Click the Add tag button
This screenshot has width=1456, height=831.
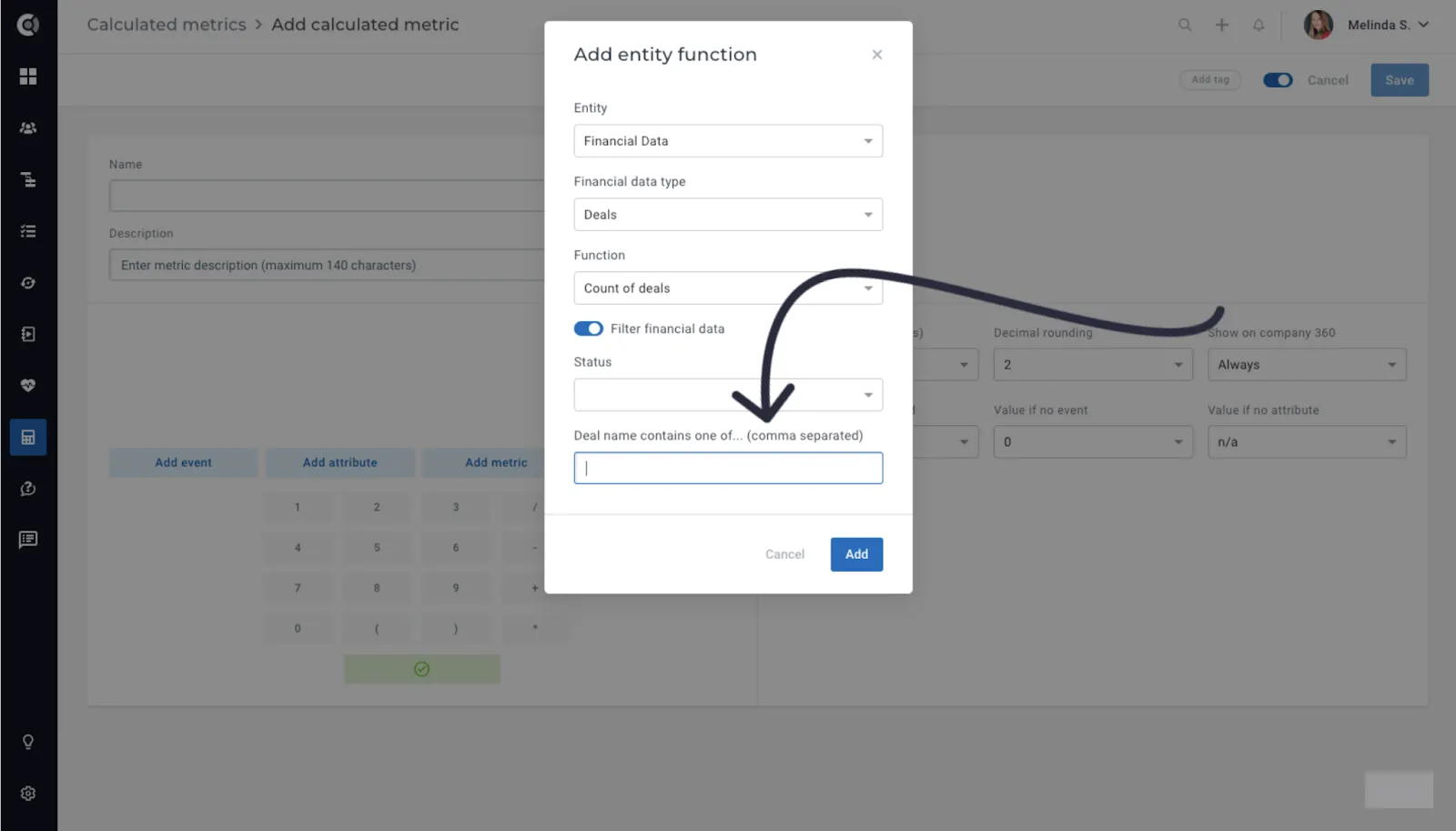pyautogui.click(x=1210, y=80)
